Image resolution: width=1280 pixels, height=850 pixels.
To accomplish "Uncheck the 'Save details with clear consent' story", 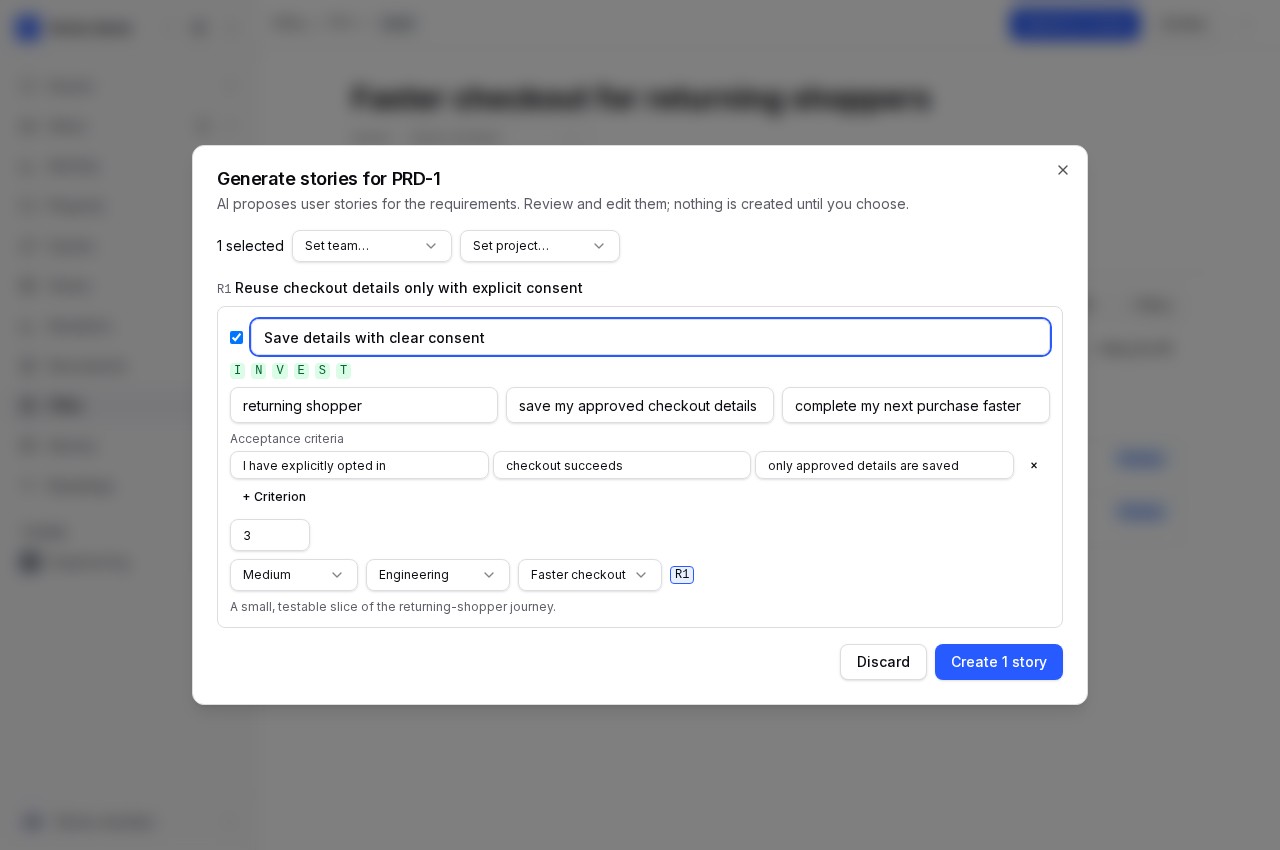I will (237, 338).
